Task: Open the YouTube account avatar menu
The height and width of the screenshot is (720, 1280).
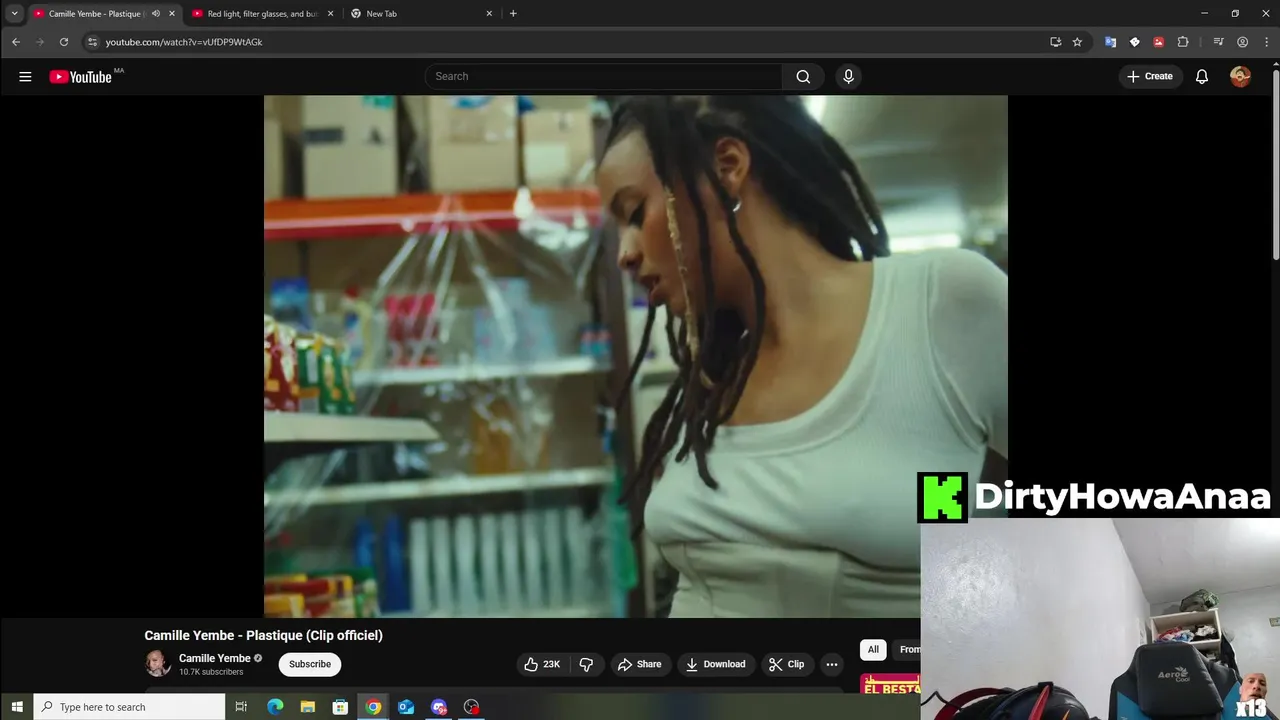Action: [x=1240, y=77]
